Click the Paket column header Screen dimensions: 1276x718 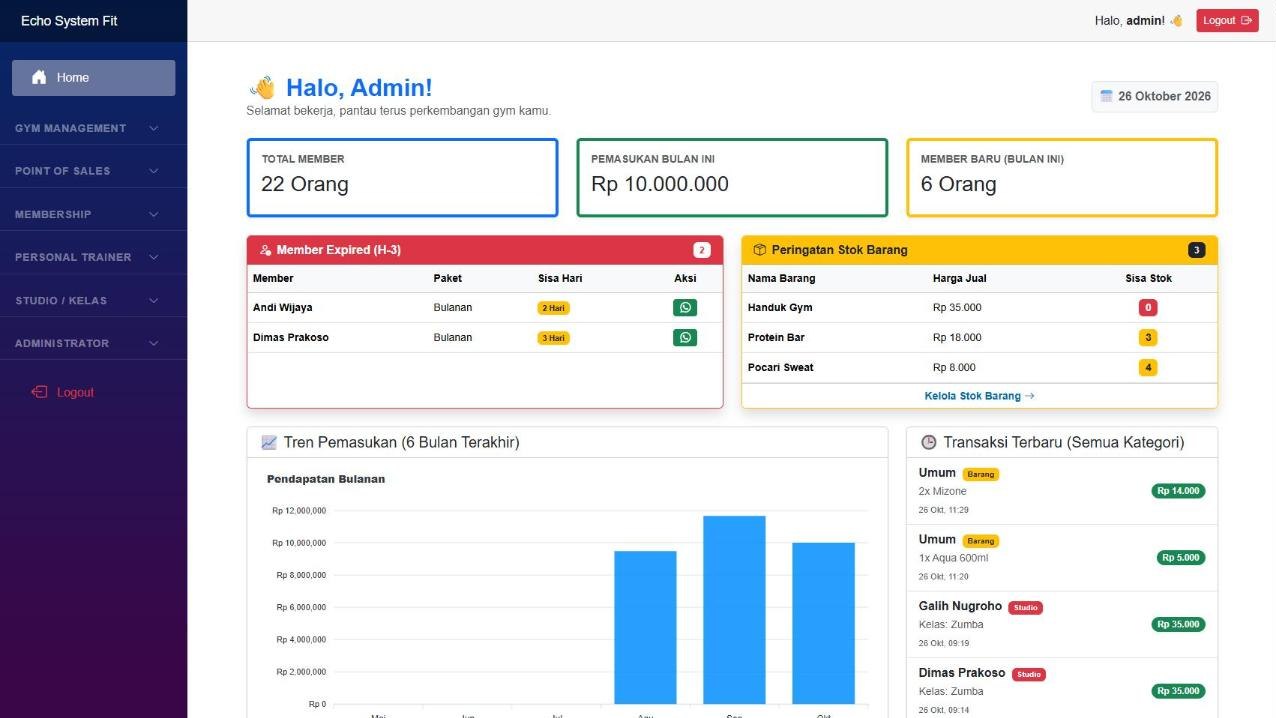448,278
